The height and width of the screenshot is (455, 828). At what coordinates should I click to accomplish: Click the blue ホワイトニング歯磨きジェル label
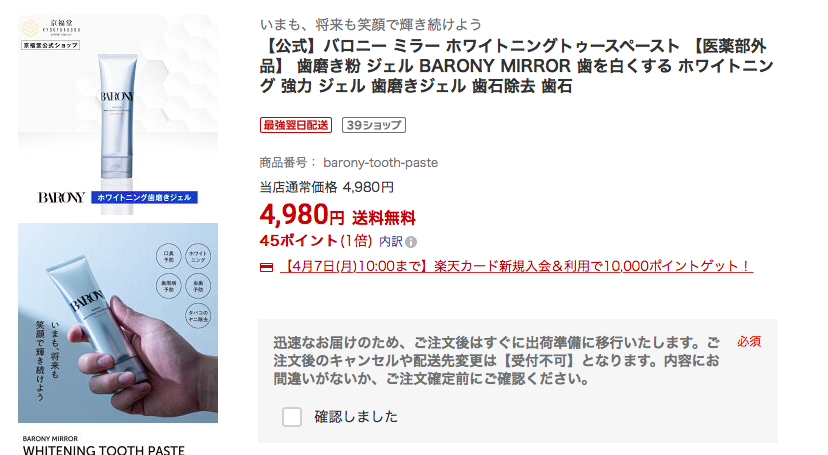coord(144,197)
